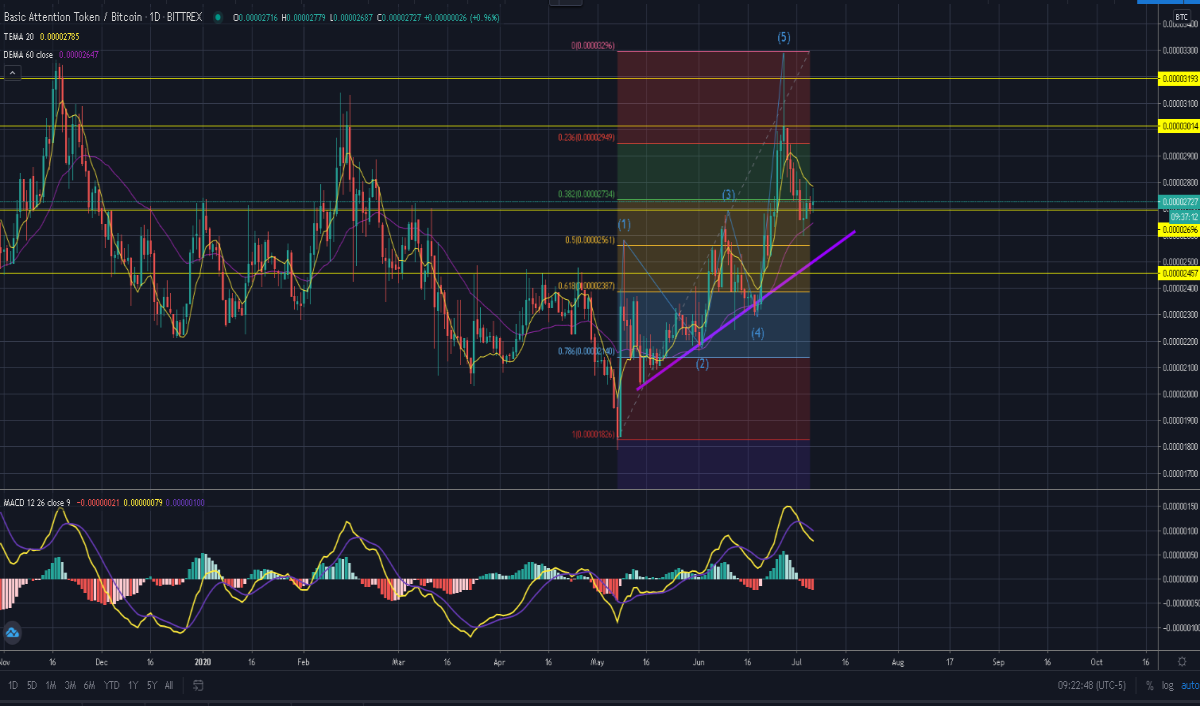Viewport: 1200px width, 706px height.
Task: Click the Go to date calendar icon
Action: click(198, 685)
